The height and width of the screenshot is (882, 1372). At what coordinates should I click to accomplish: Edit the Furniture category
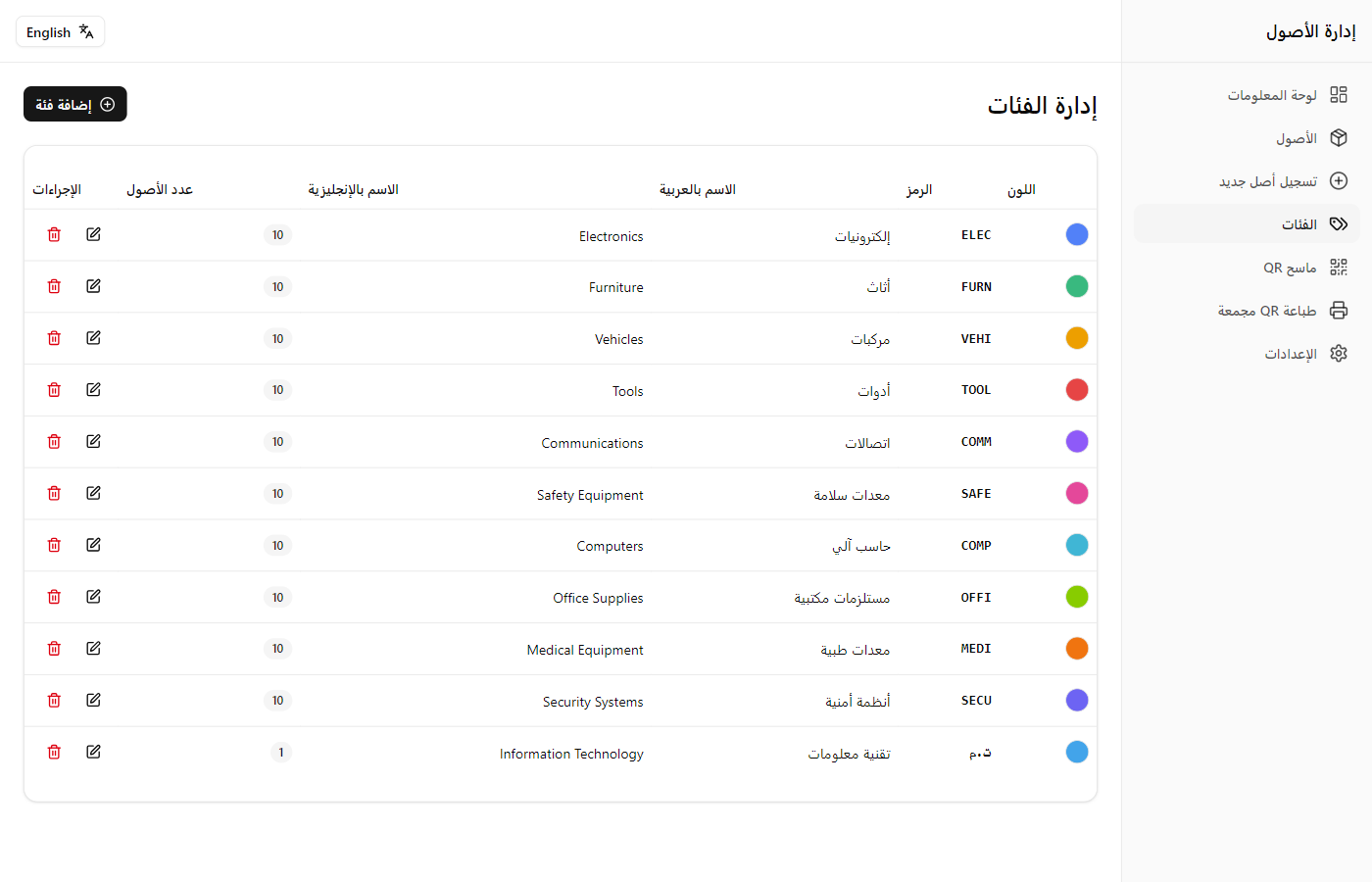click(x=93, y=286)
